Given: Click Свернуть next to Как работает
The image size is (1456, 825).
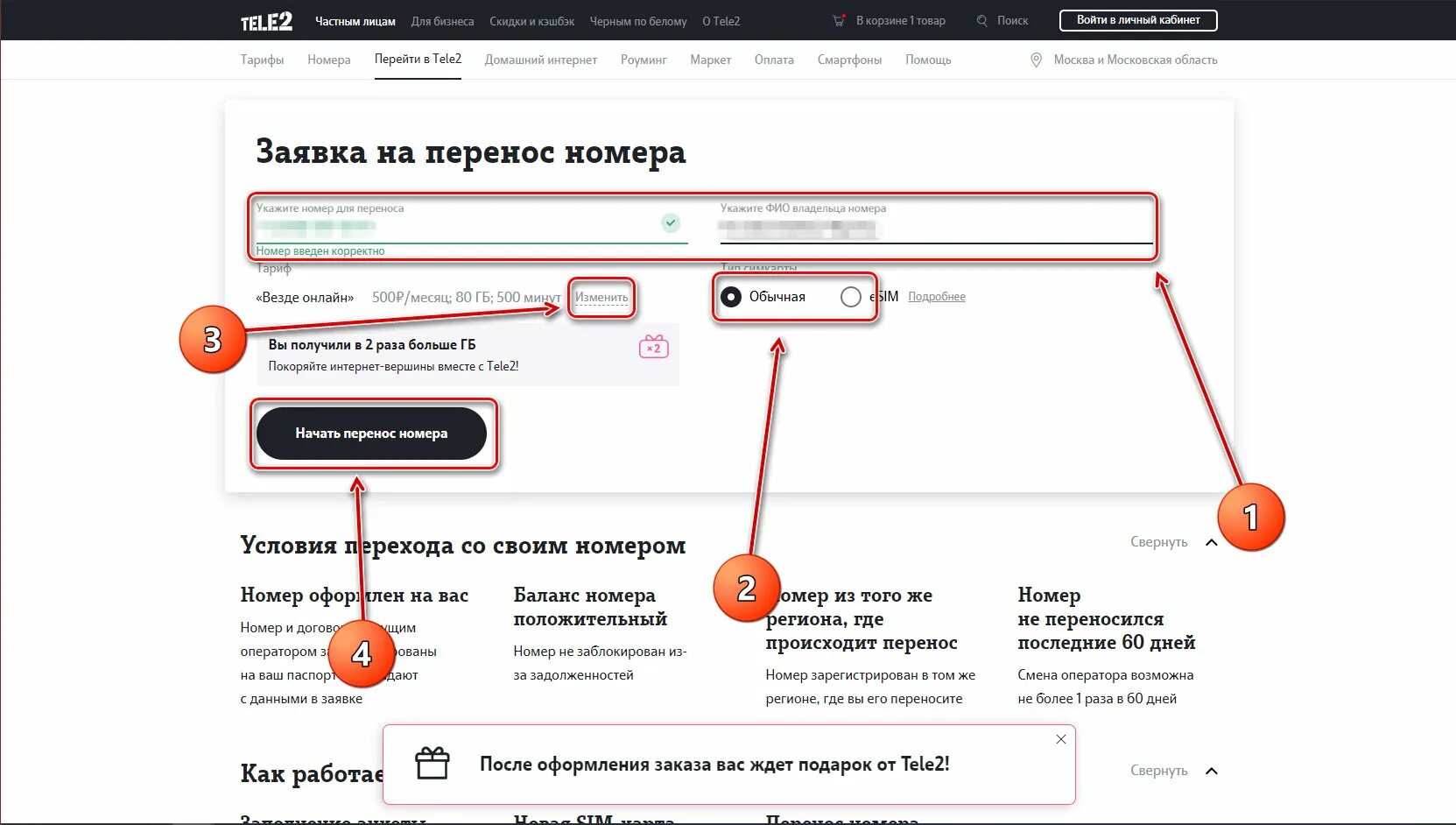Looking at the screenshot, I should coord(1158,771).
